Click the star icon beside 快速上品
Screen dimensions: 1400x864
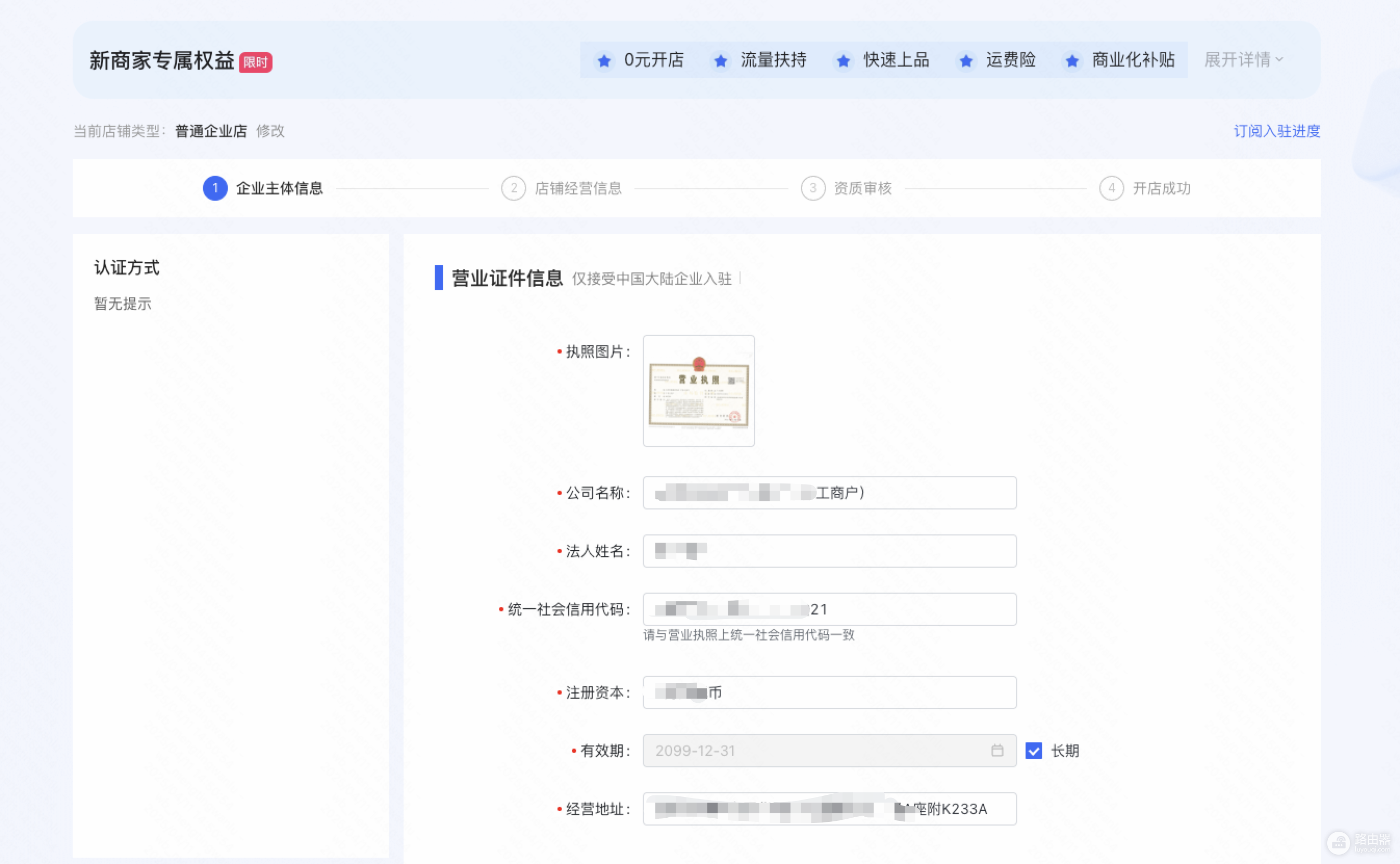coord(843,61)
